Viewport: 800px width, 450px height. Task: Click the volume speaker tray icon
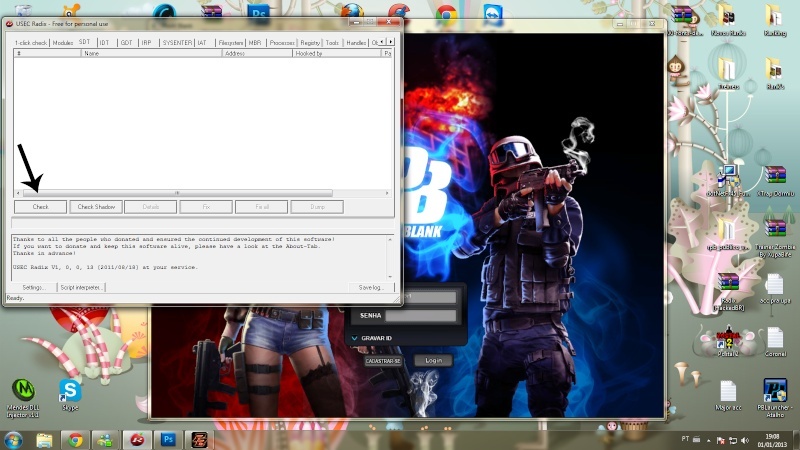[x=745, y=440]
